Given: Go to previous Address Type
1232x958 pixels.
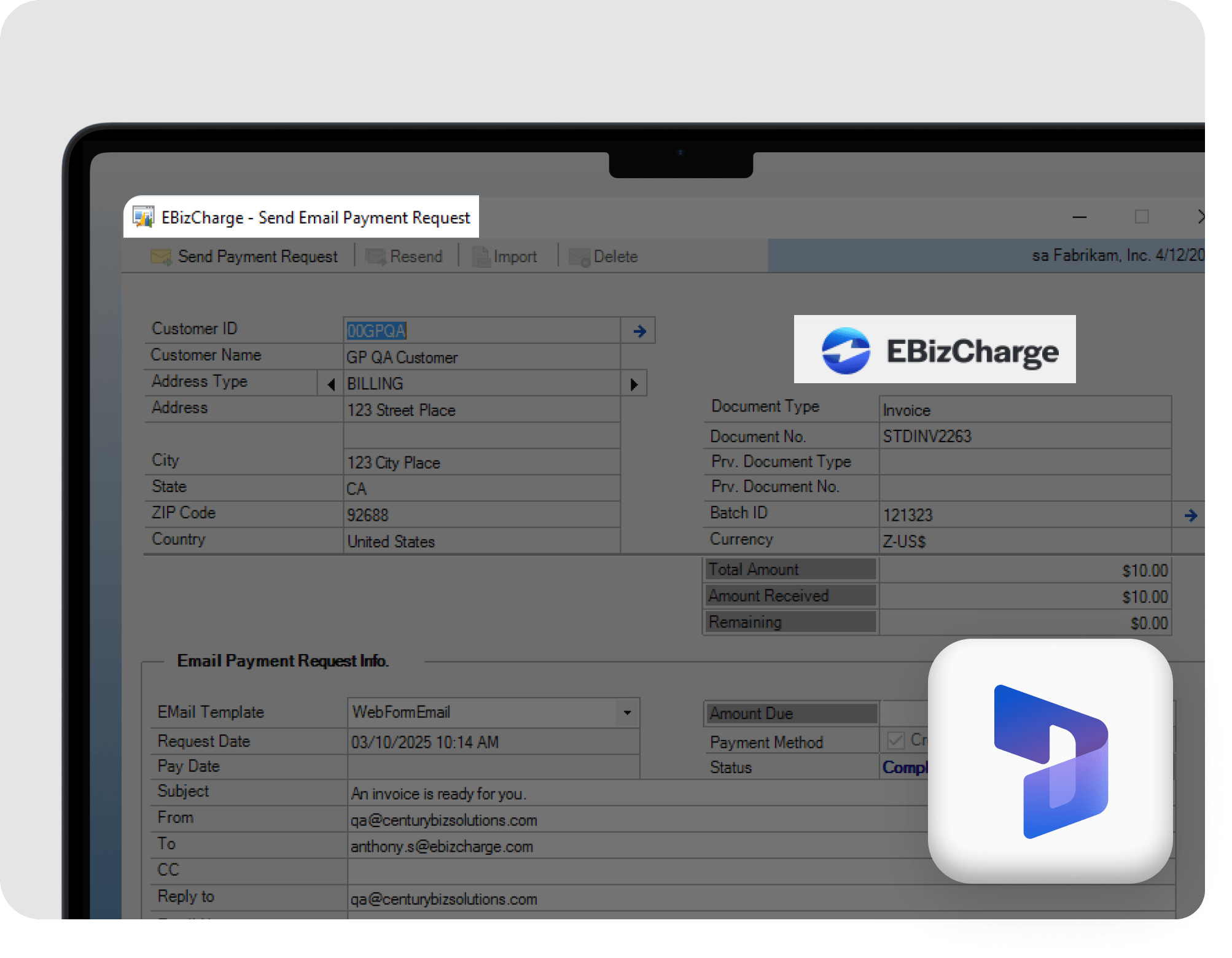Looking at the screenshot, I should tap(330, 384).
